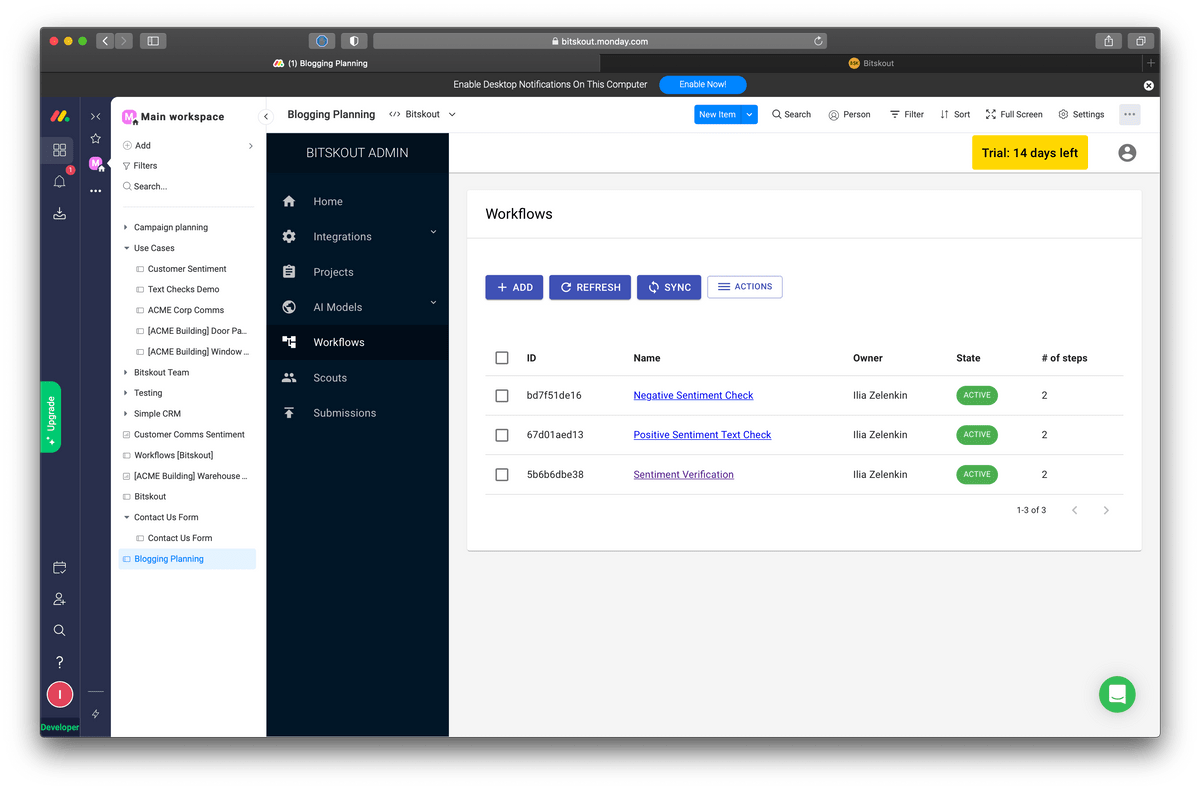This screenshot has height=790, width=1200.
Task: Open the three-dot board options menu
Action: [1129, 114]
